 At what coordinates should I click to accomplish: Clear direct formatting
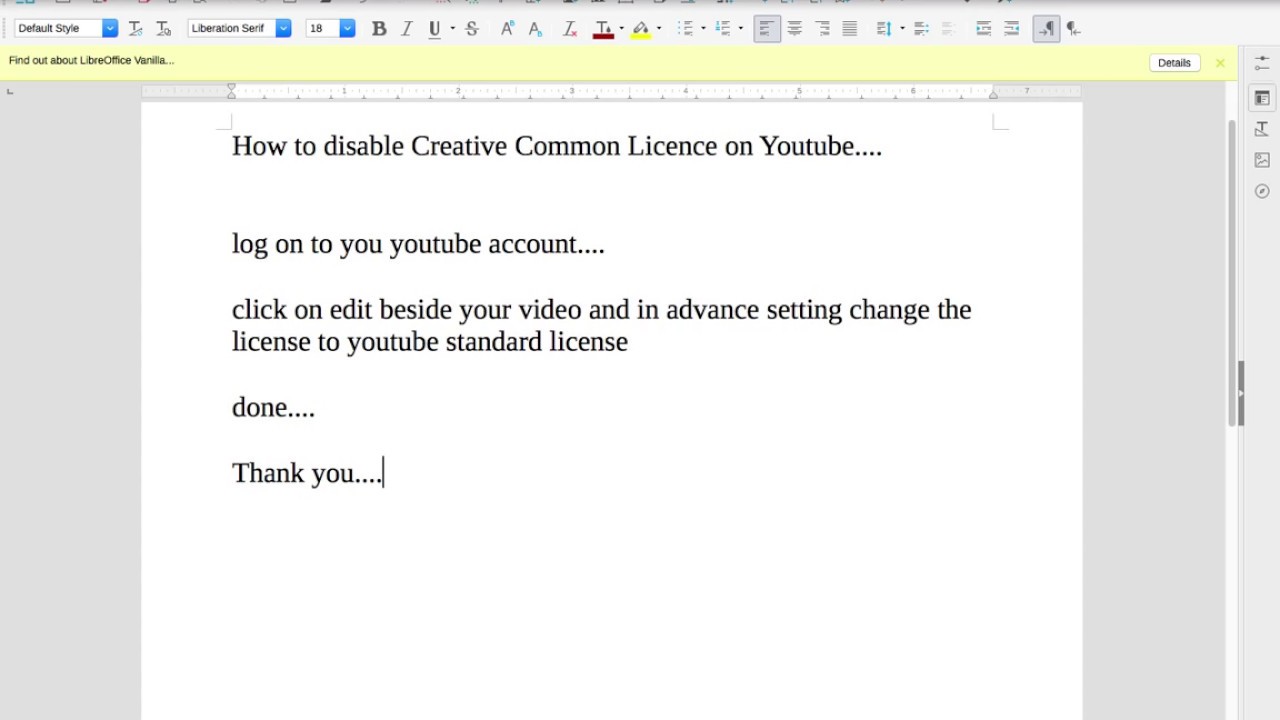(570, 29)
